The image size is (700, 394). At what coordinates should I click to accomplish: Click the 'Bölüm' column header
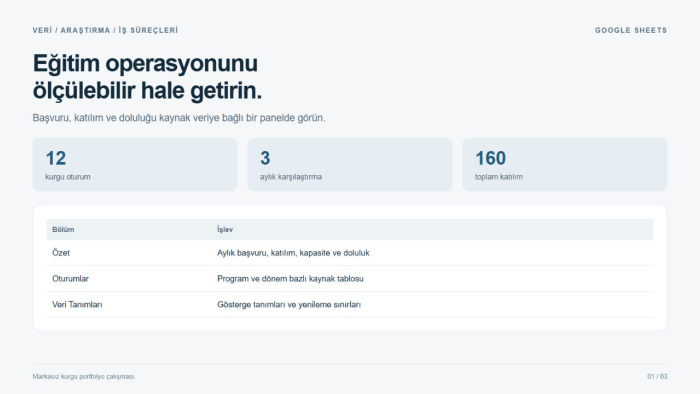63,229
